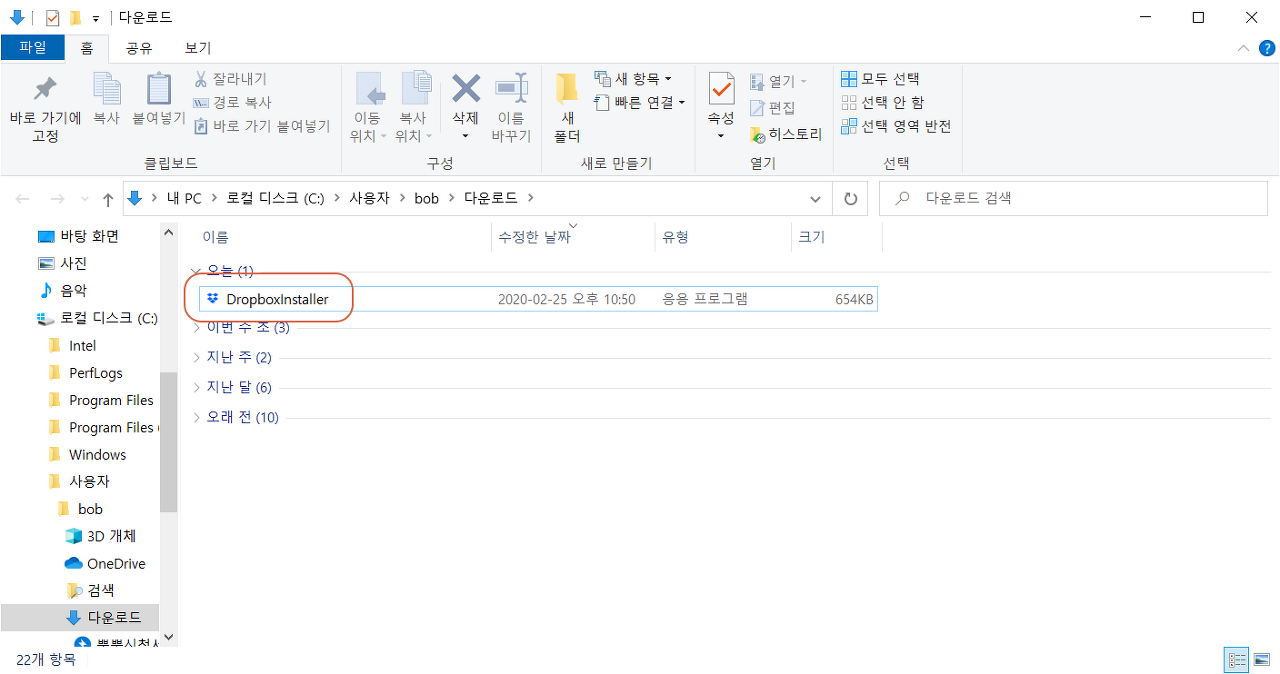Screen dimensions: 1280x674
Task: Click the 다운로드 검색 search box
Action: coord(1073,198)
